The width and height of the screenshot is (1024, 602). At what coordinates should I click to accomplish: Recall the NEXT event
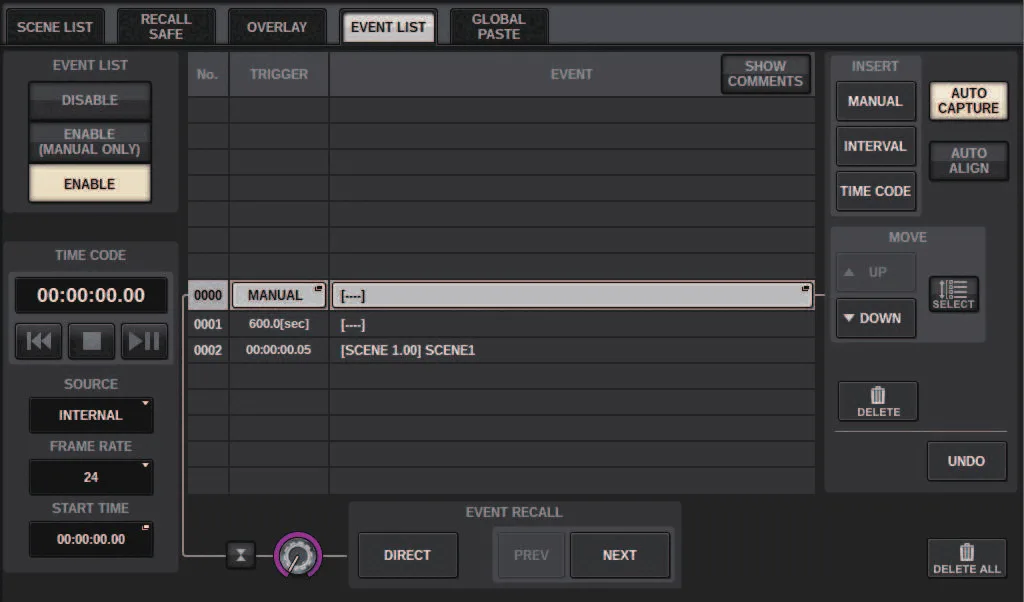pos(620,555)
